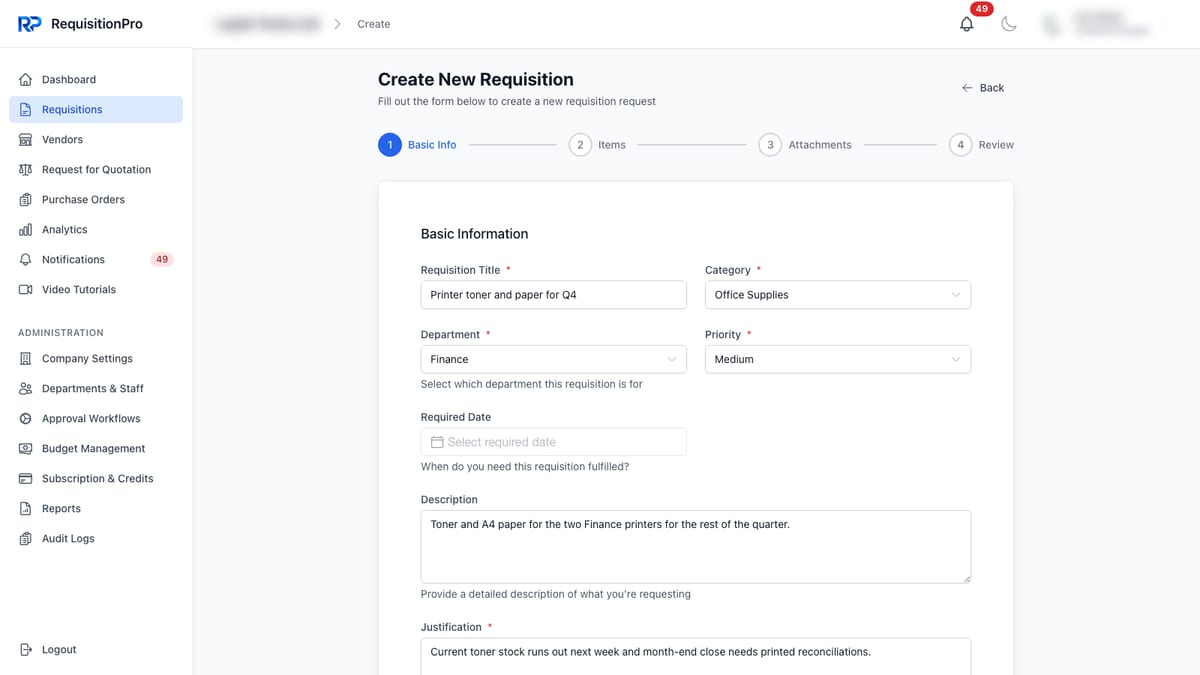The height and width of the screenshot is (675, 1200).
Task: Go to step 3 Attachments
Action: click(x=805, y=145)
